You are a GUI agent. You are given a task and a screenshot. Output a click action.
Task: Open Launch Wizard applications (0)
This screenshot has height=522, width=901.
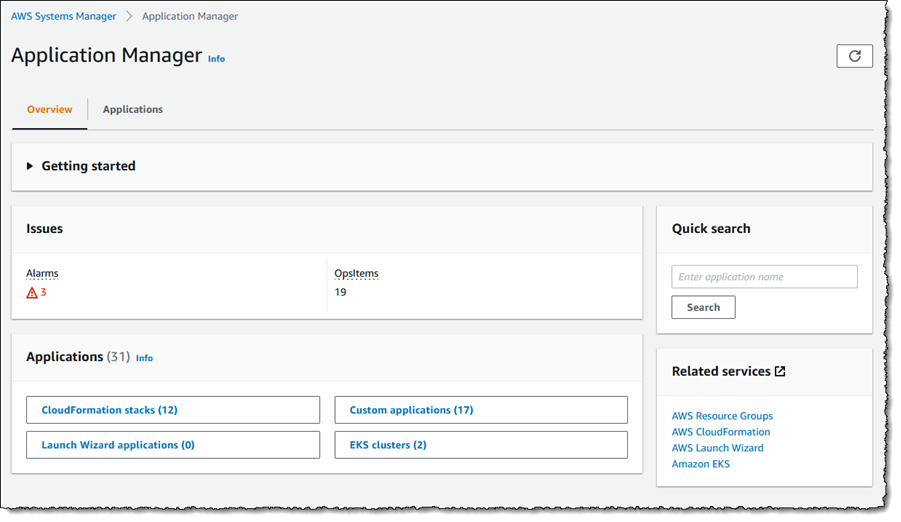click(173, 445)
